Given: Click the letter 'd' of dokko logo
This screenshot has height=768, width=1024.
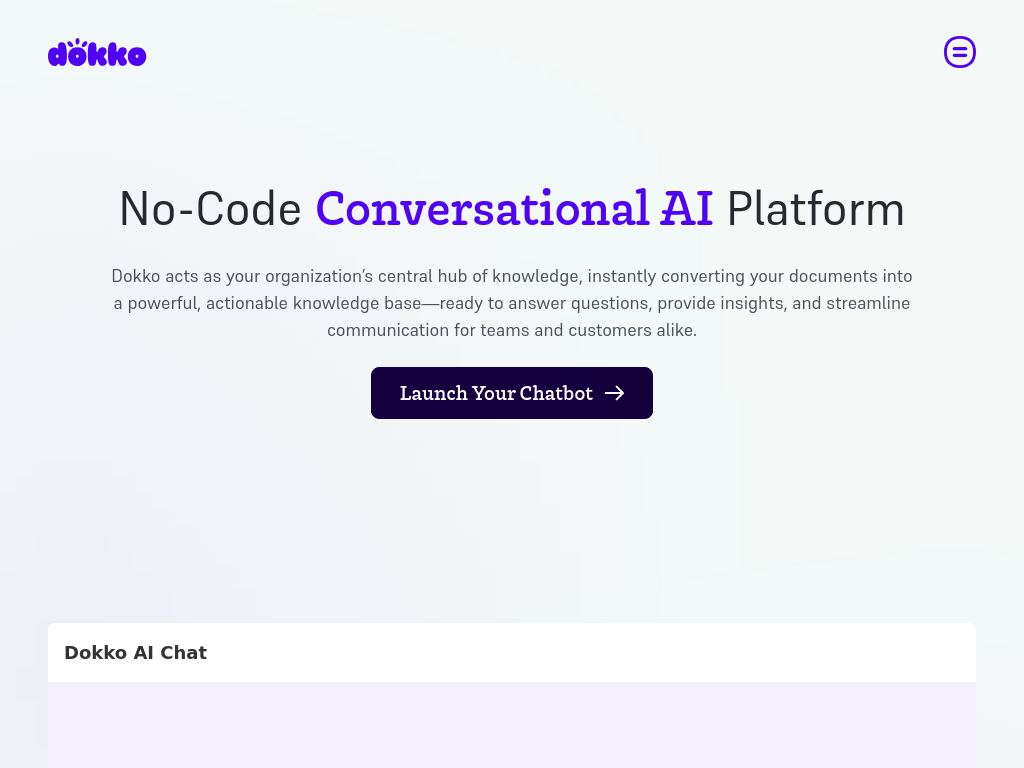Looking at the screenshot, I should (57, 54).
